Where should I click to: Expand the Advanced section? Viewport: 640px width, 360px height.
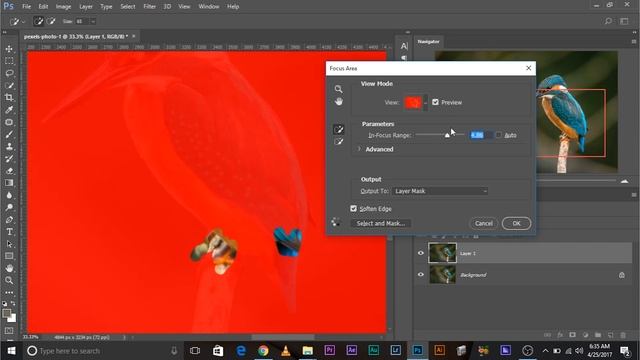click(x=359, y=149)
